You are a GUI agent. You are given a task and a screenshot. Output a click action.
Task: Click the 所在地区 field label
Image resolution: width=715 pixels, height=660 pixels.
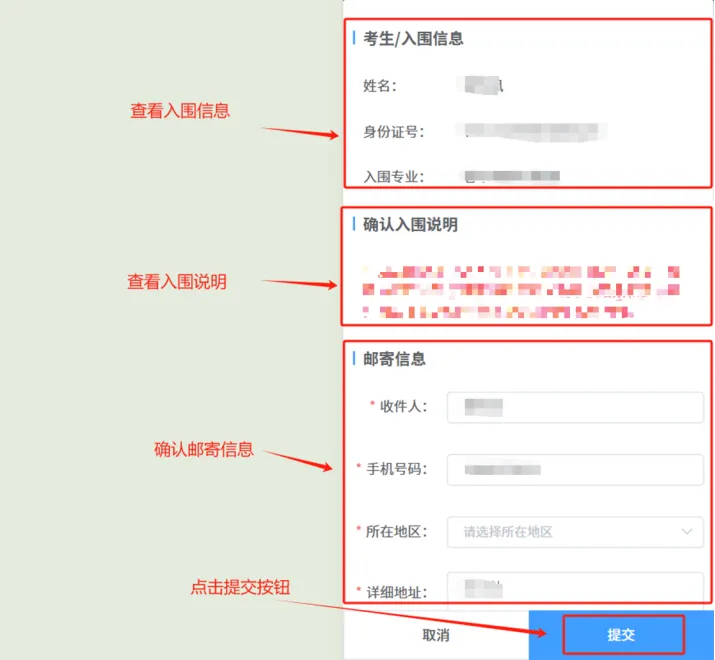397,531
